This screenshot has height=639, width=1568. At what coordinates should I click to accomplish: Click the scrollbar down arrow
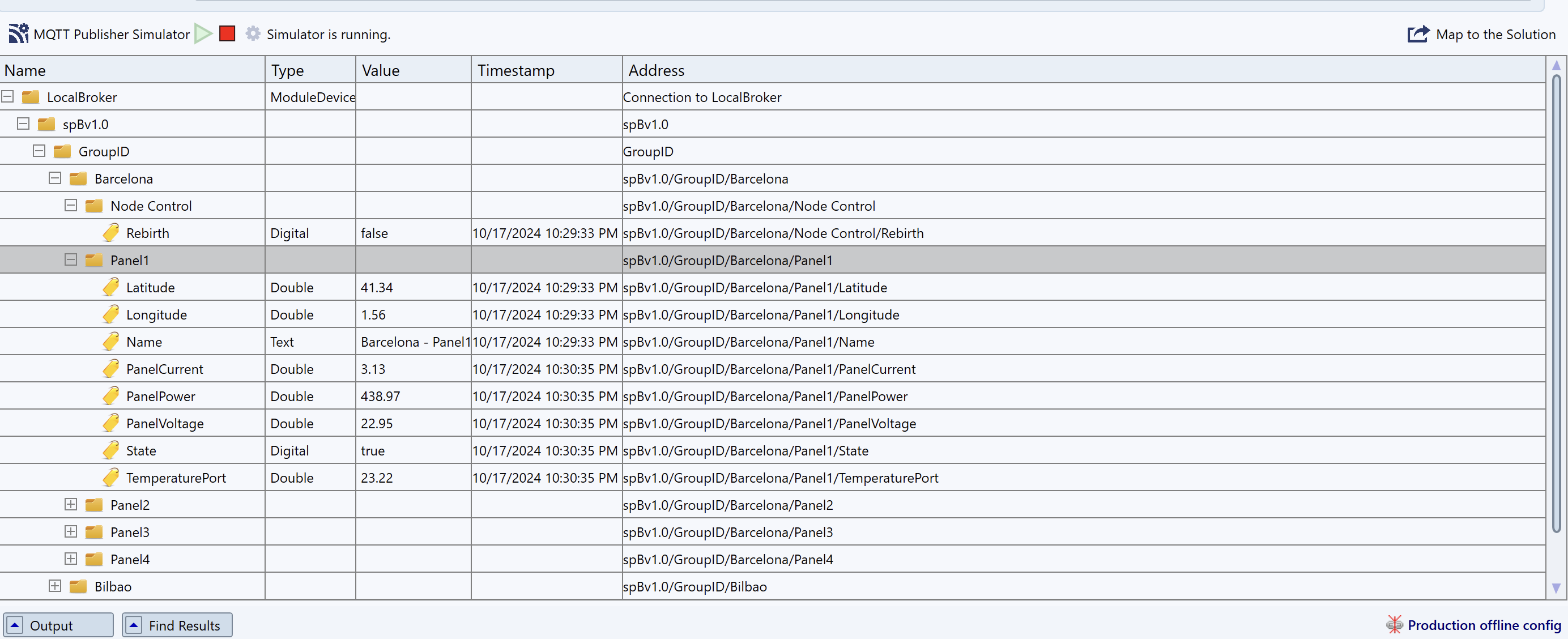click(x=1557, y=589)
